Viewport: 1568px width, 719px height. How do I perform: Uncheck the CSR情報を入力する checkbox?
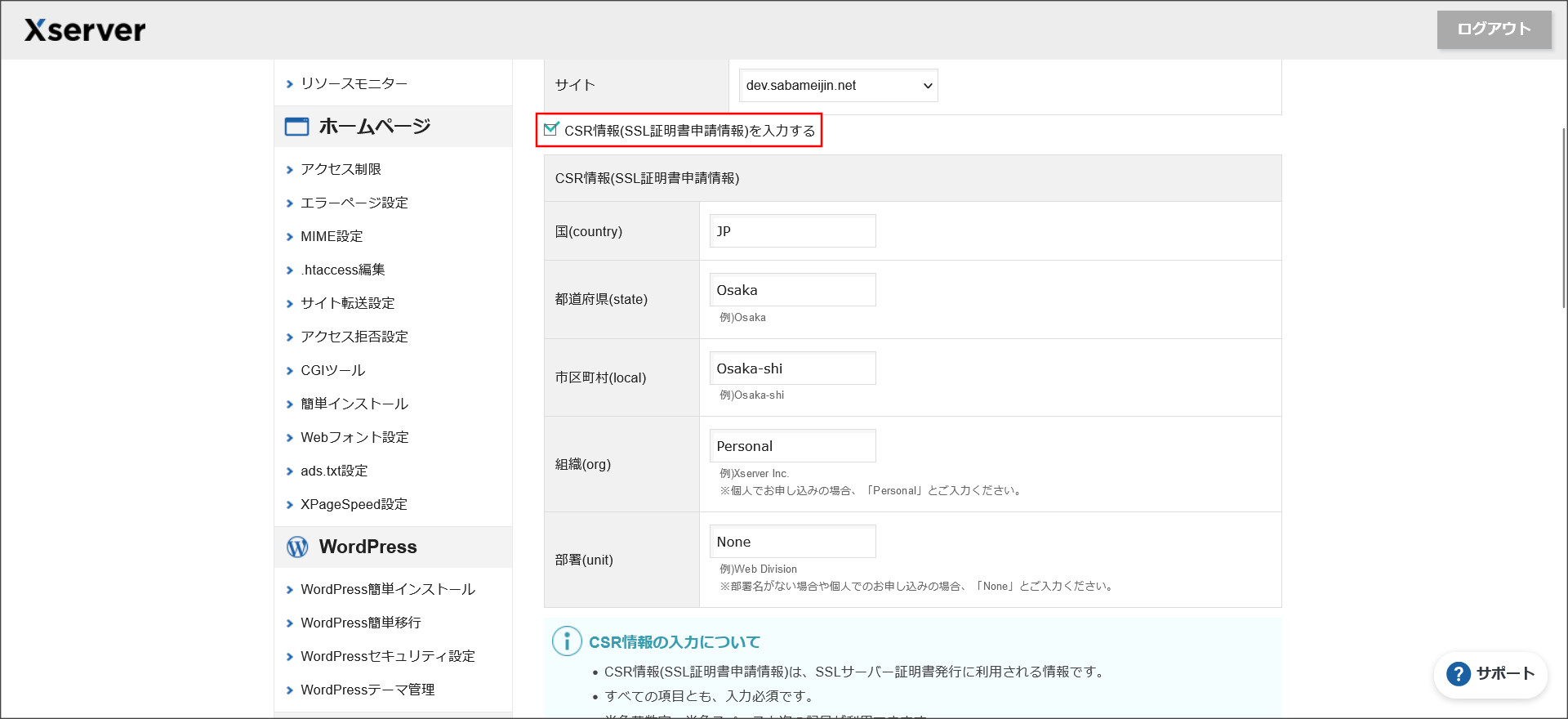[x=551, y=129]
